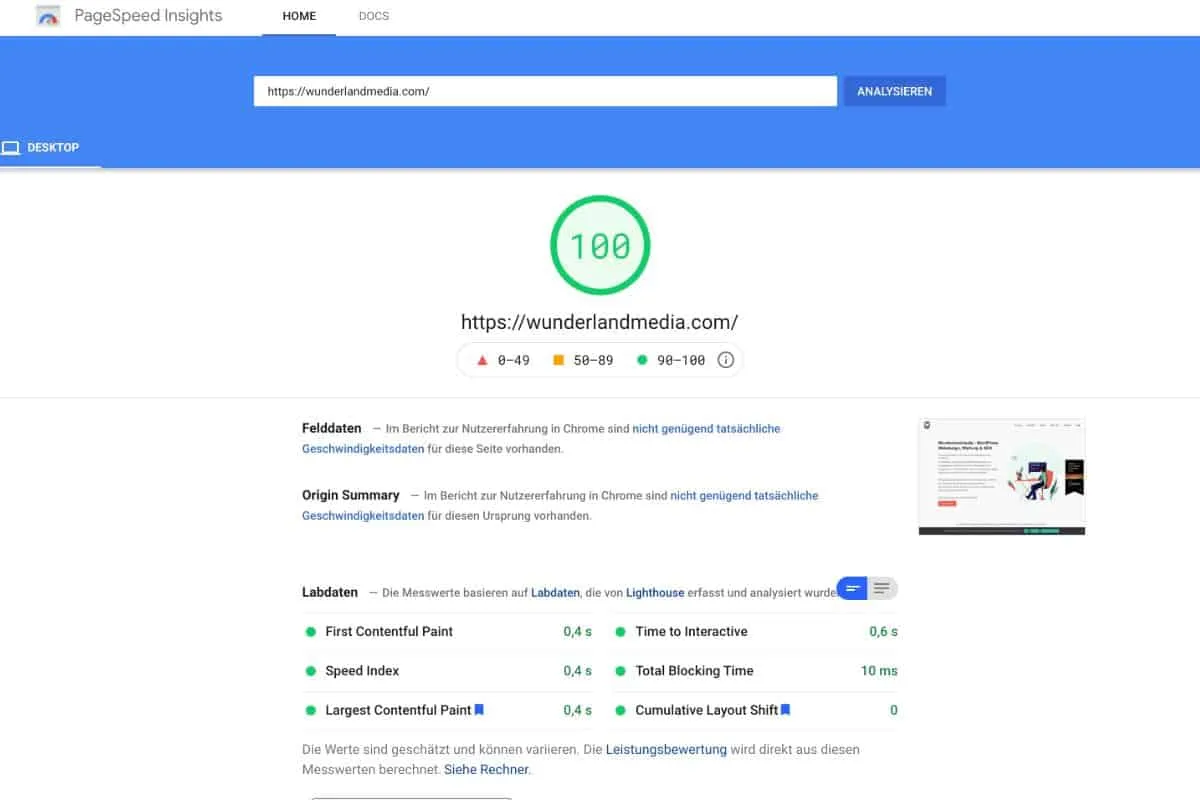1200x800 pixels.
Task: Open the page screenshot thumbnail
Action: tap(1001, 476)
